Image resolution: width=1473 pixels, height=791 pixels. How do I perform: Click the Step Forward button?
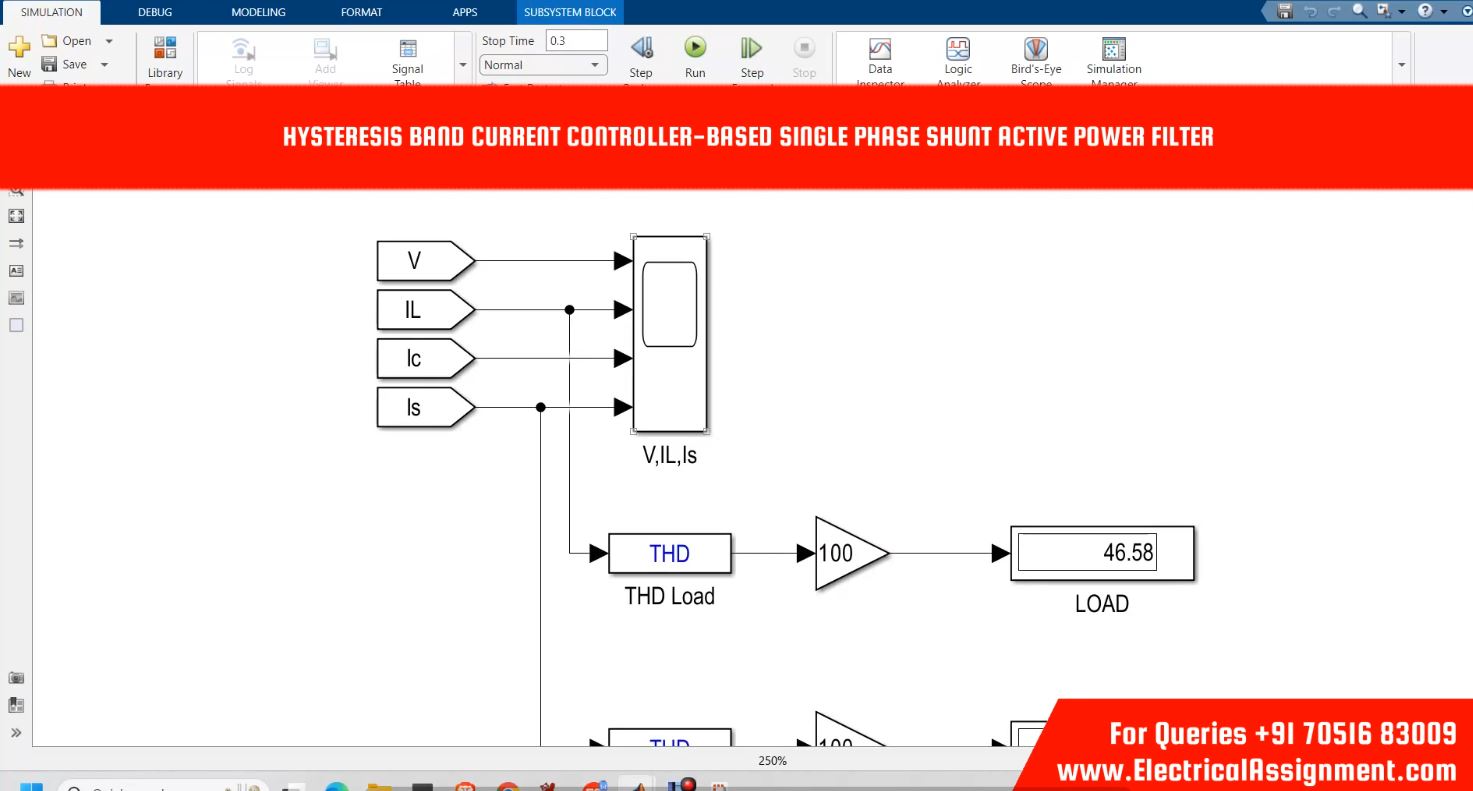coord(752,49)
